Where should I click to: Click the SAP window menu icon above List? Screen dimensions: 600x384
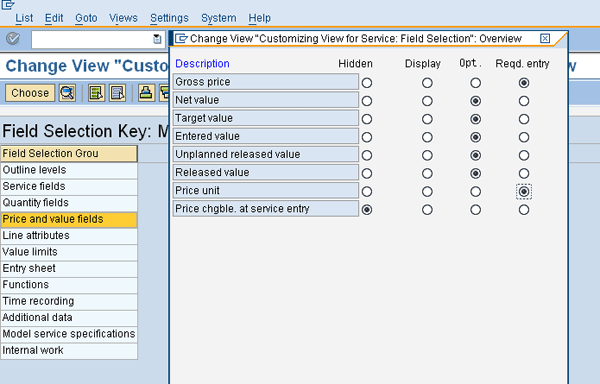tap(8, 5)
